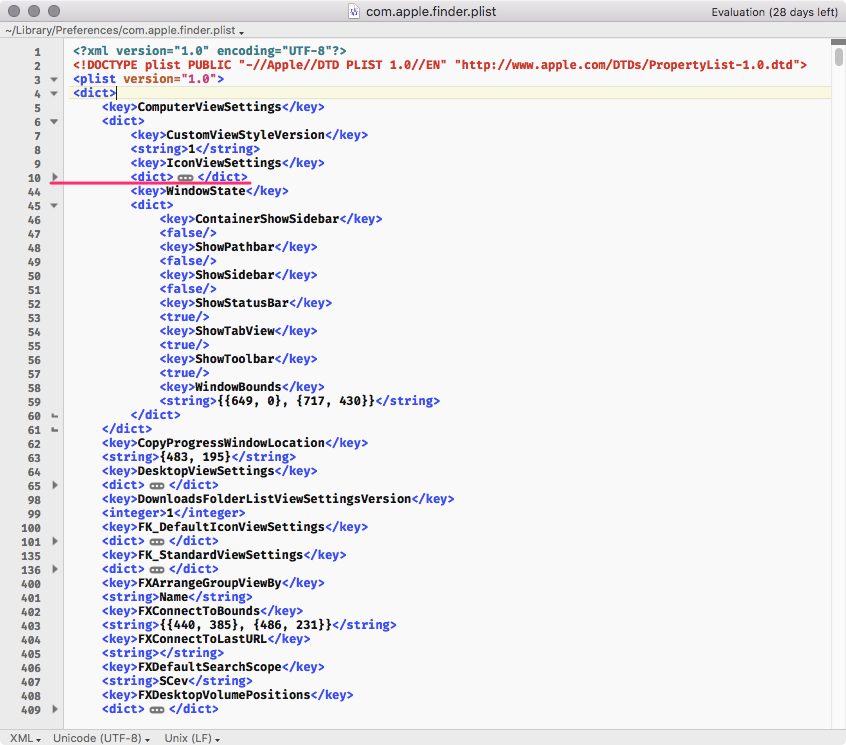Viewport: 846px width, 745px height.
Task: Expand the FXDesktopVolumePositions dict at line 409
Action: [x=54, y=709]
